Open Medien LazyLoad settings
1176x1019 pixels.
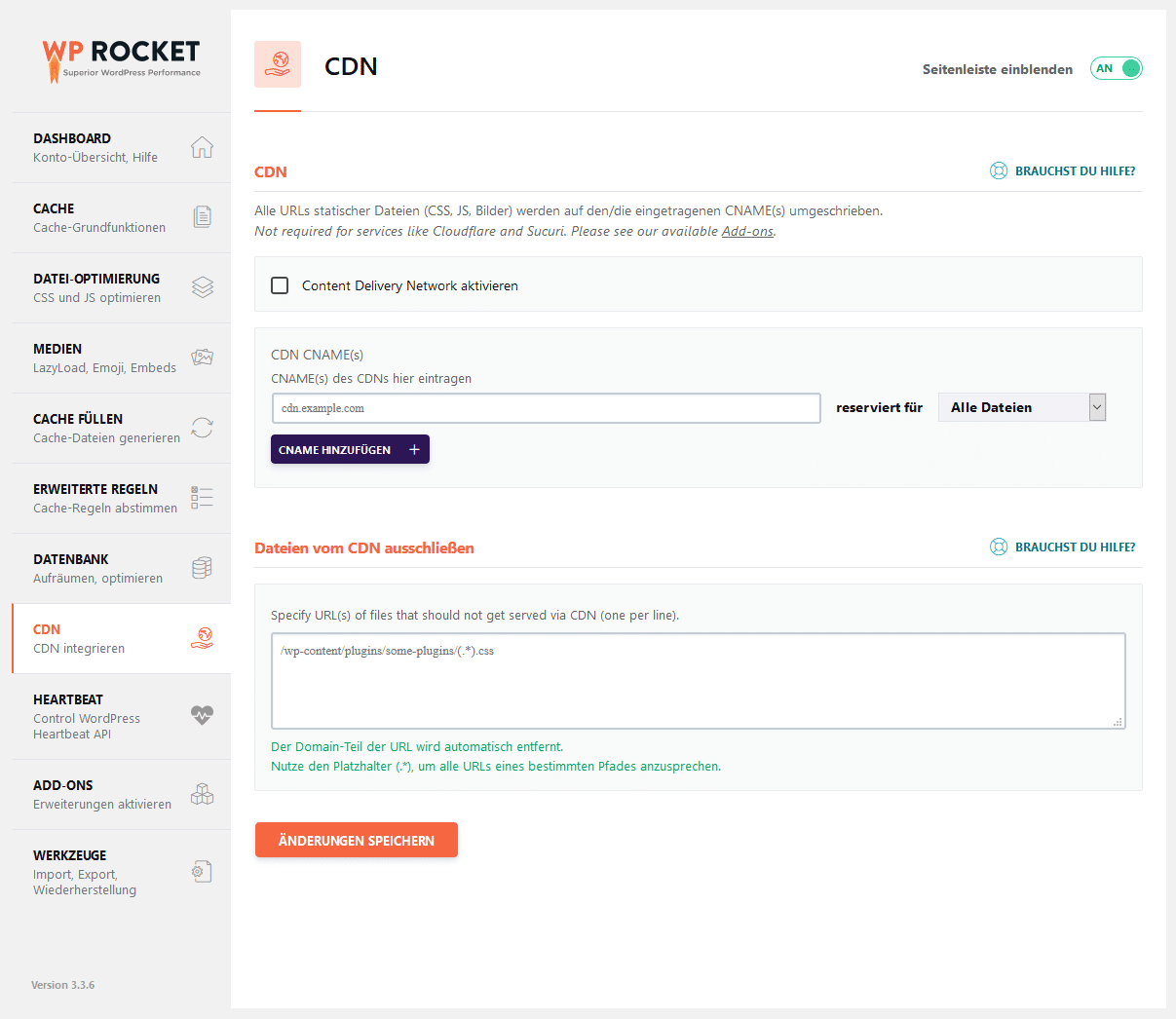click(x=121, y=358)
